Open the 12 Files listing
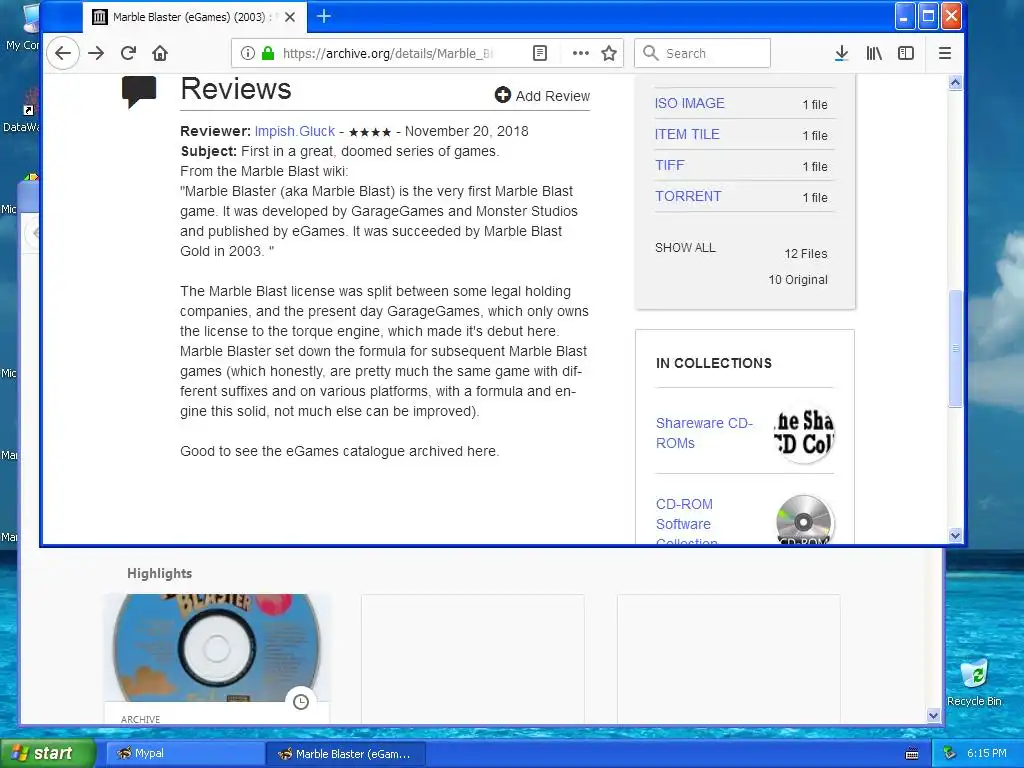 (x=806, y=253)
